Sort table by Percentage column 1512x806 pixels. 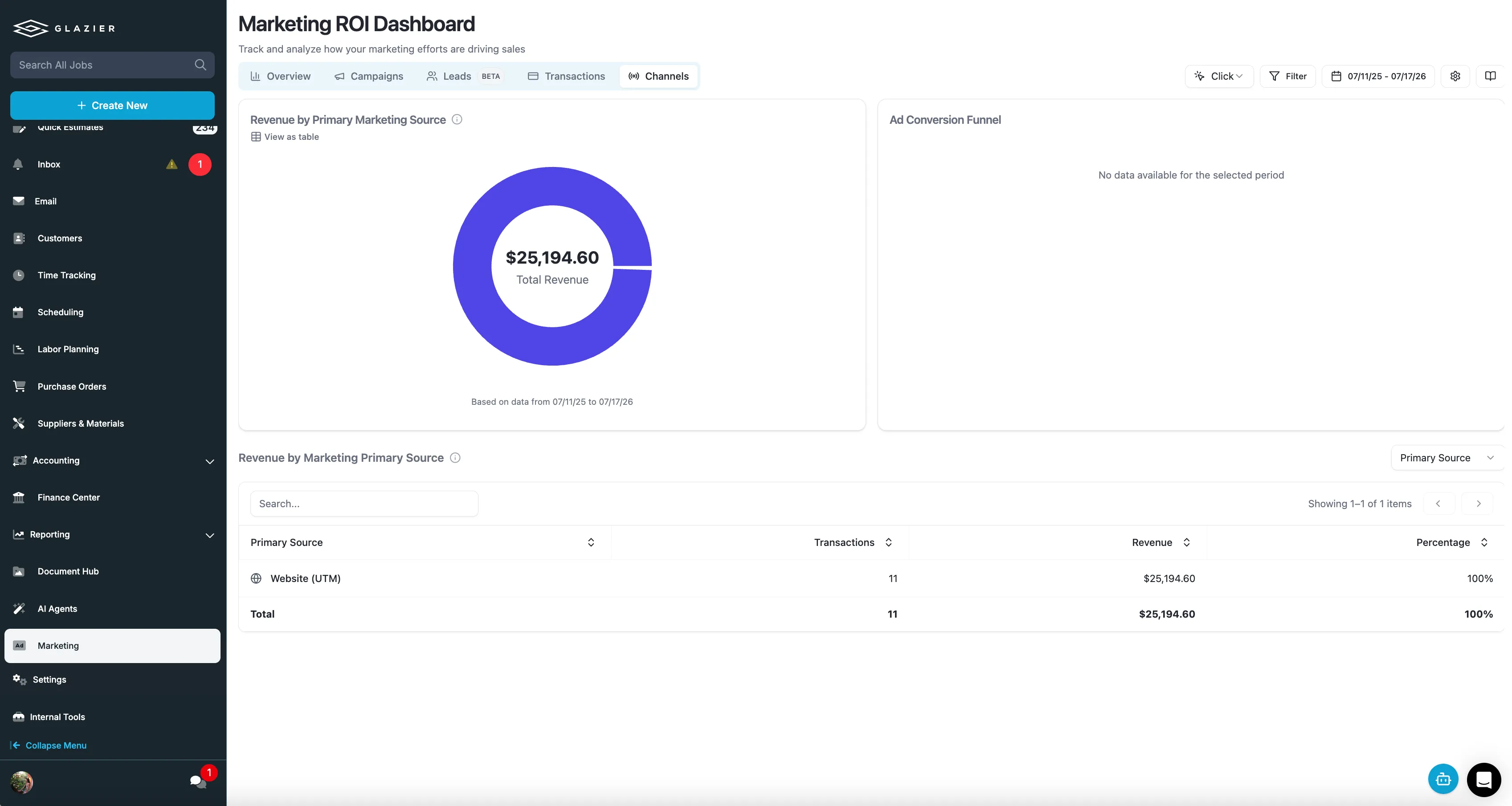tap(1484, 542)
